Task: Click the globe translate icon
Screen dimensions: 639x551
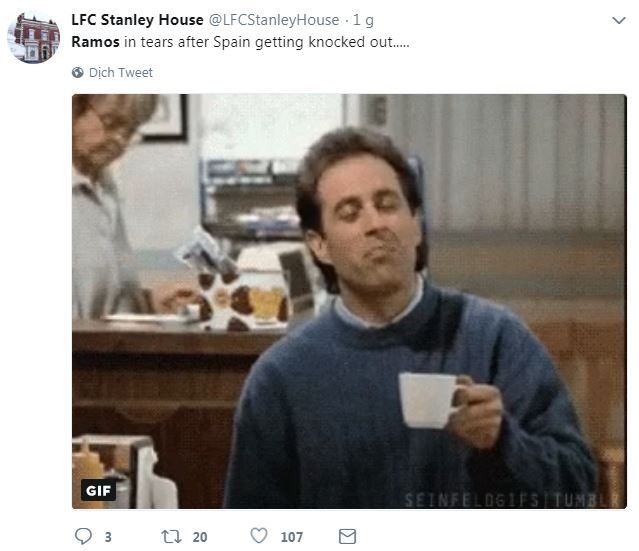Action: [77, 73]
